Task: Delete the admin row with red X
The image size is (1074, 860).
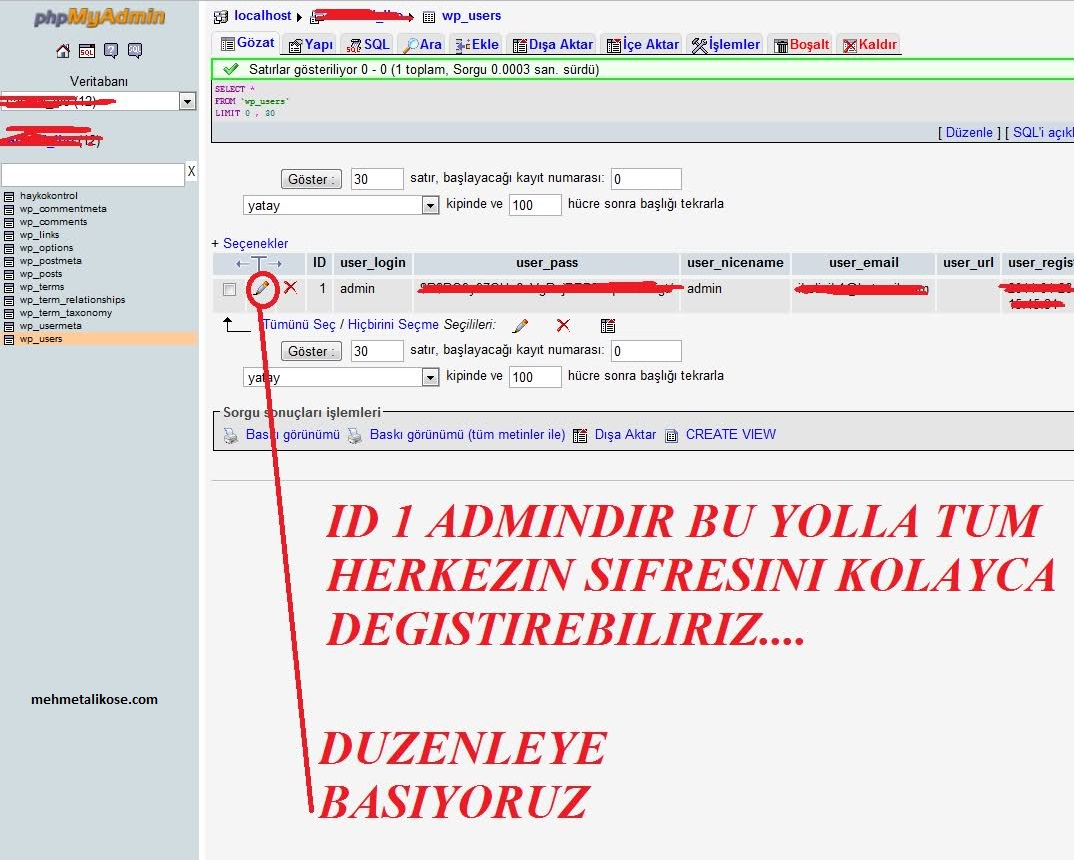Action: pyautogui.click(x=290, y=288)
